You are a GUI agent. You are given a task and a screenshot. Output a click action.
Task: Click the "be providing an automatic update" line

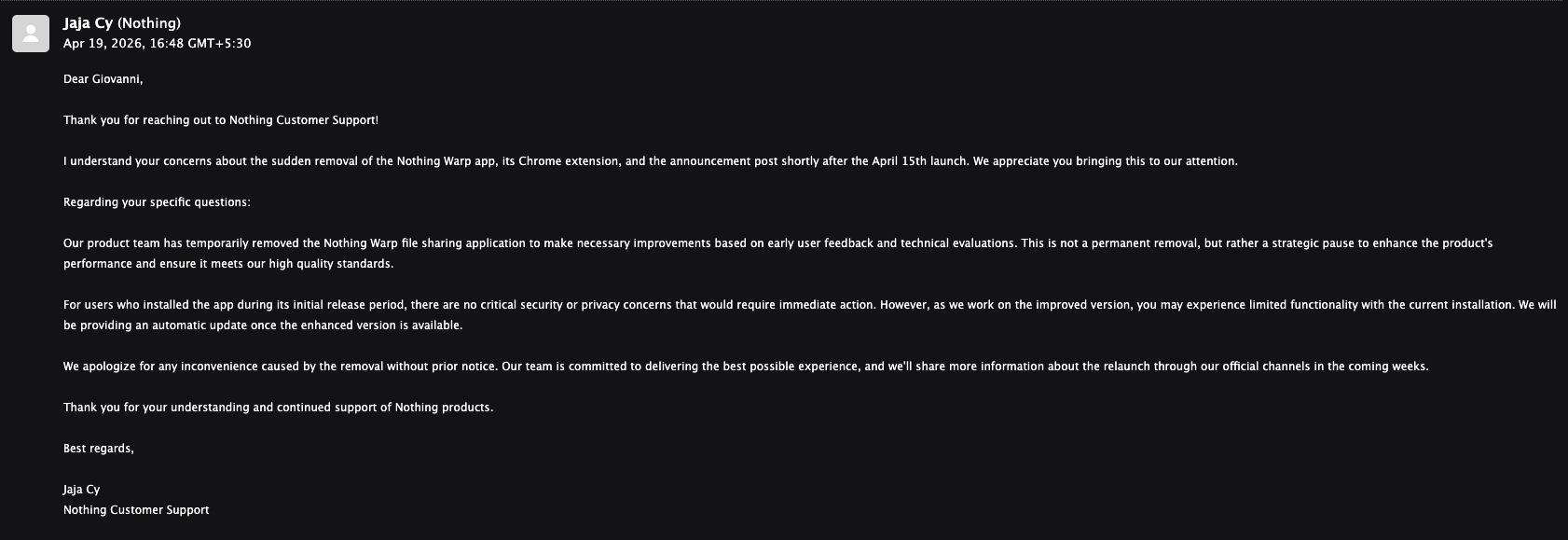coord(263,325)
